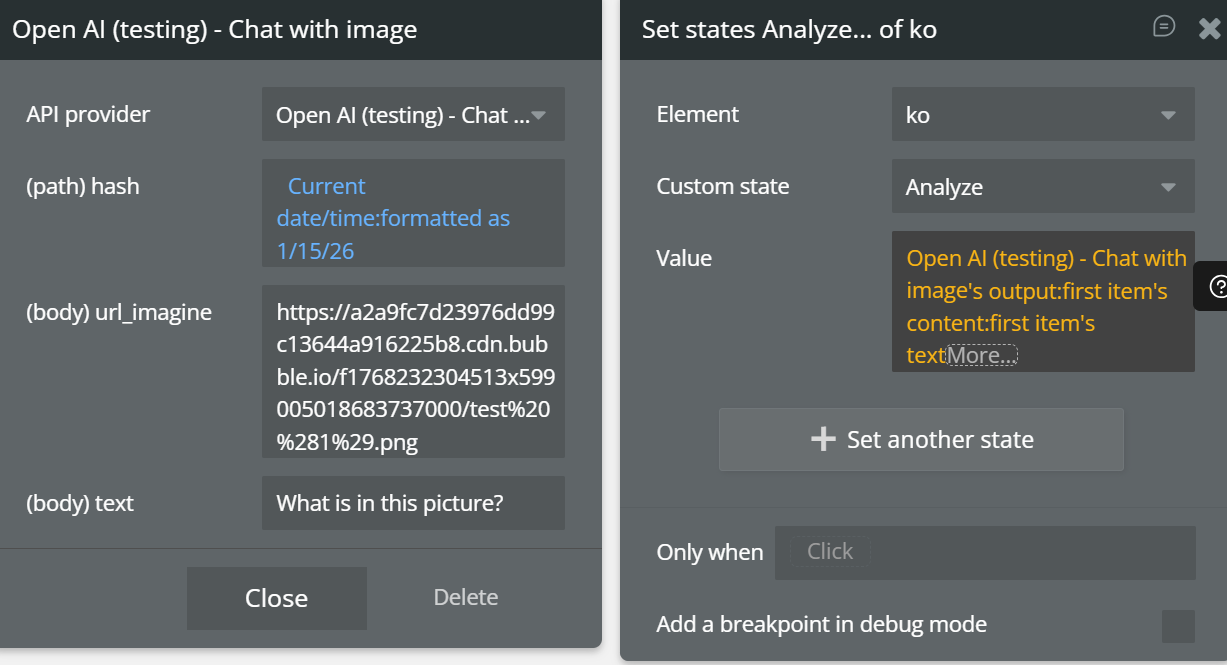The image size is (1227, 665).
Task: Close the Set states panel with X
Action: [1209, 29]
